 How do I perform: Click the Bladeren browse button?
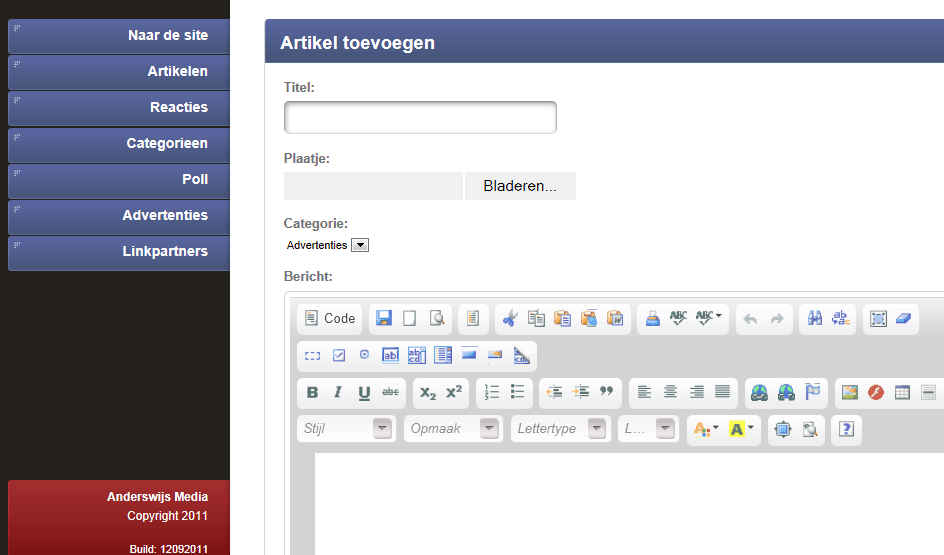[520, 186]
